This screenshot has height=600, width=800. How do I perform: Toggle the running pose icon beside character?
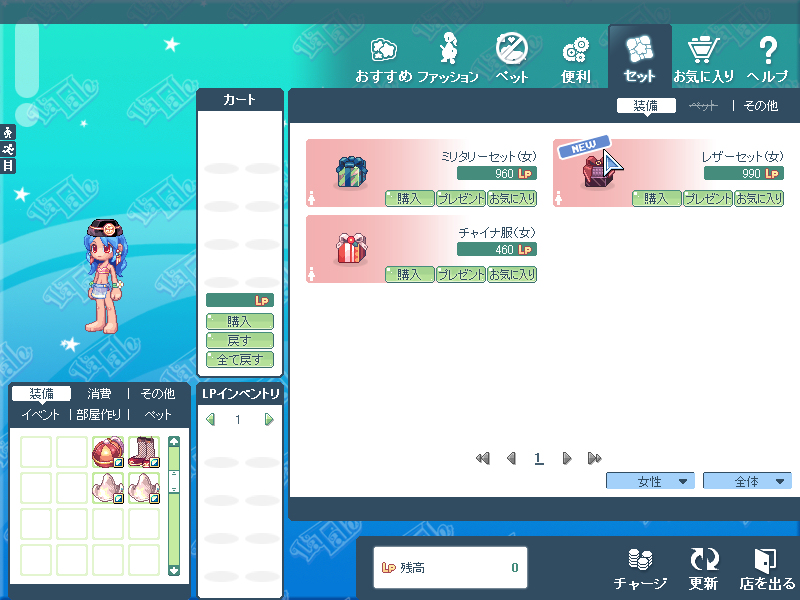pos(8,149)
